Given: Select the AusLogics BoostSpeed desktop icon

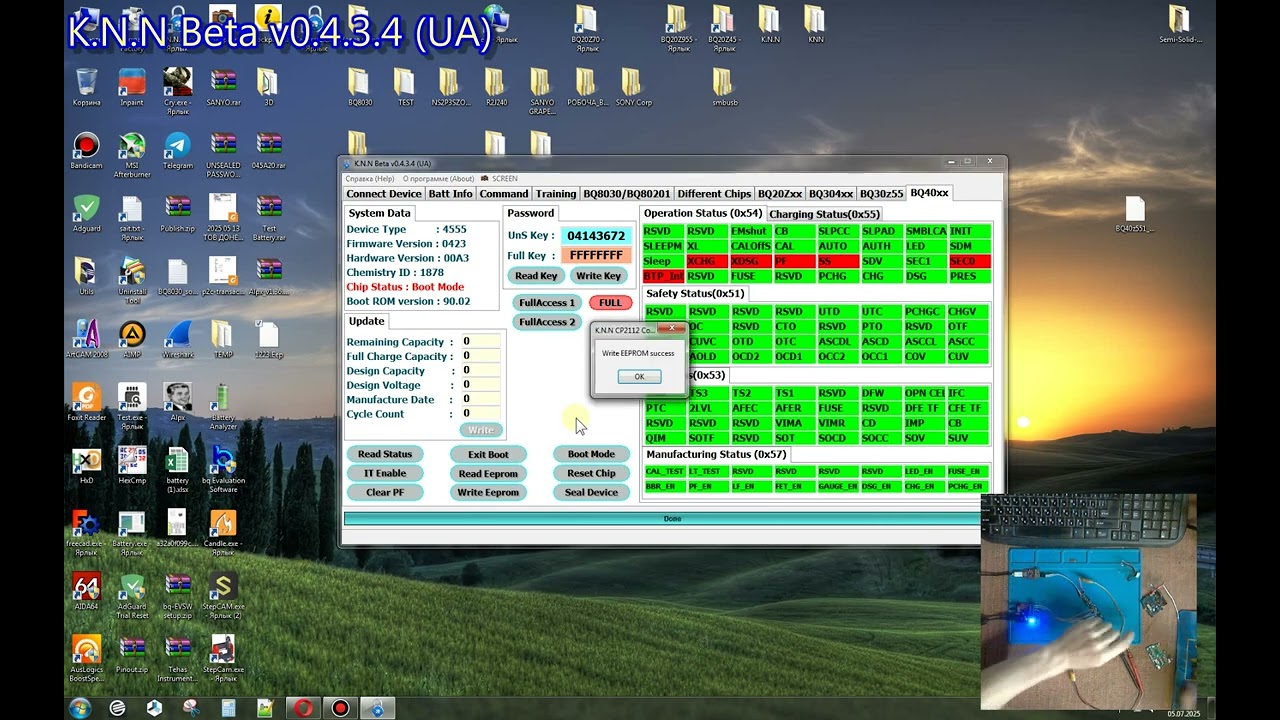Looking at the screenshot, I should pyautogui.click(x=86, y=659).
